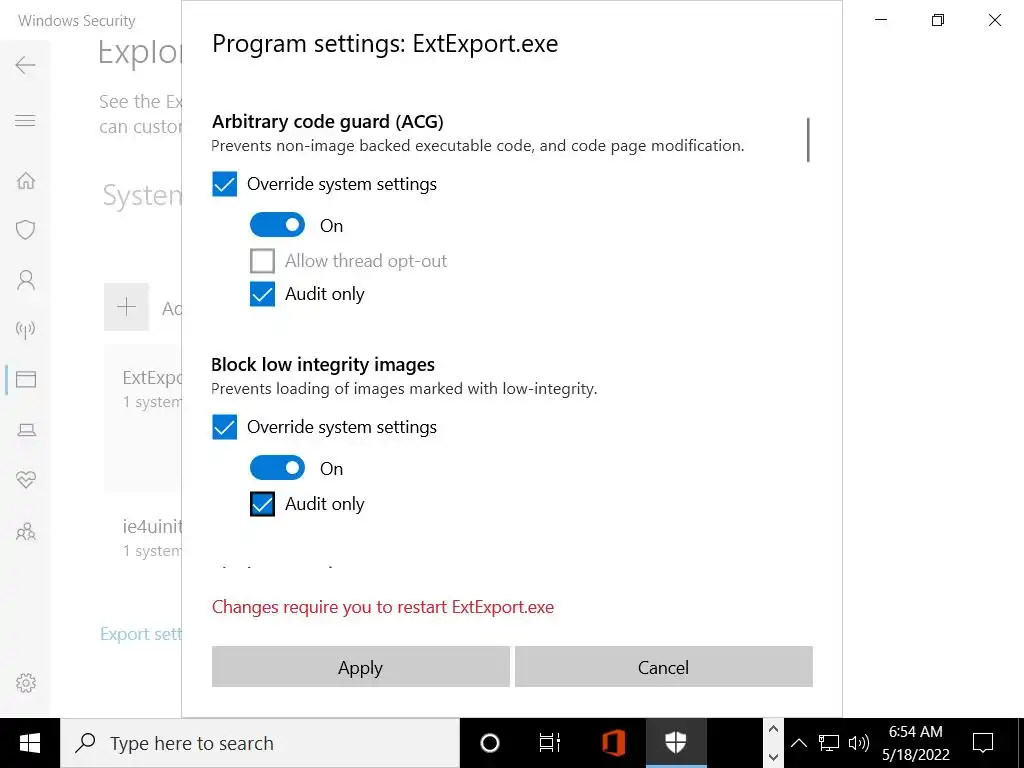Open Firewall & network protection antenna icon
The image size is (1024, 768).
pyautogui.click(x=25, y=329)
